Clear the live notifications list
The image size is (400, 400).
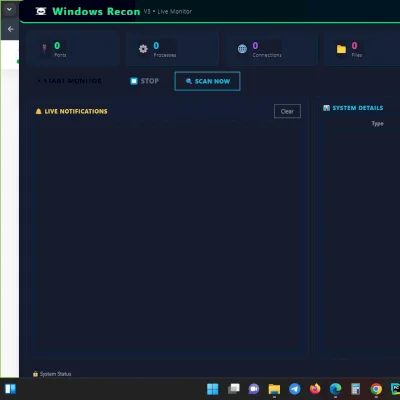point(287,111)
